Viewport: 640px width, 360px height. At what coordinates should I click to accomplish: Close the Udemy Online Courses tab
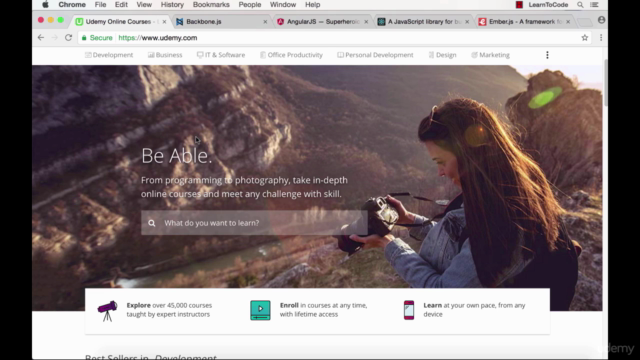click(164, 22)
